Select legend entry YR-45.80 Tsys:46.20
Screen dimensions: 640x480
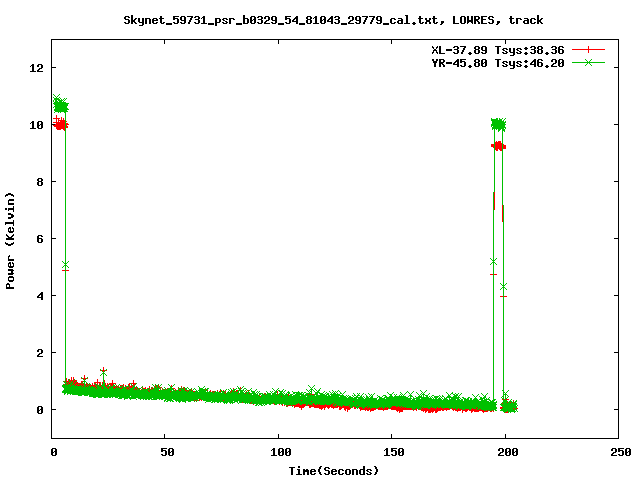pyautogui.click(x=498, y=63)
